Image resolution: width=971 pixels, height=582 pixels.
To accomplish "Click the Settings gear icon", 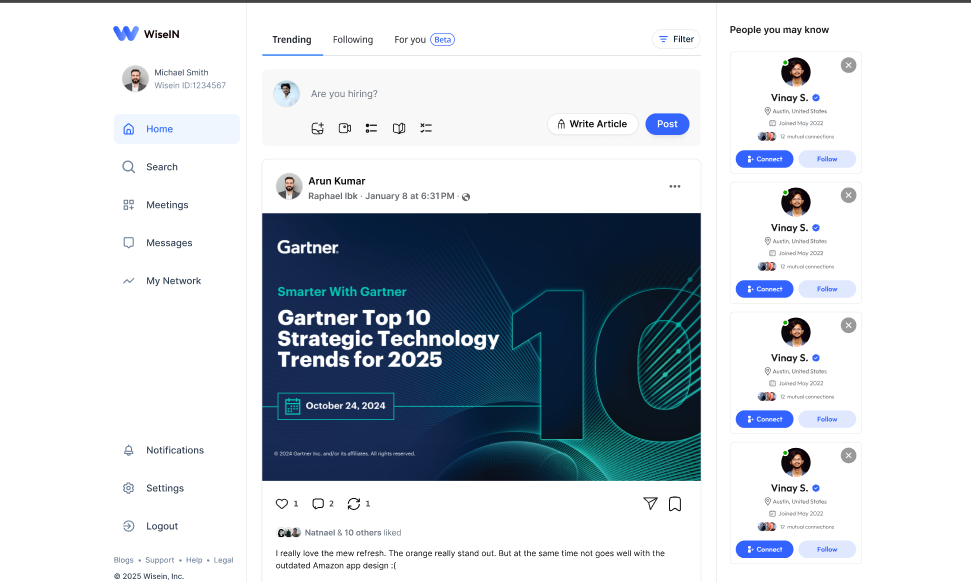I will [x=128, y=488].
